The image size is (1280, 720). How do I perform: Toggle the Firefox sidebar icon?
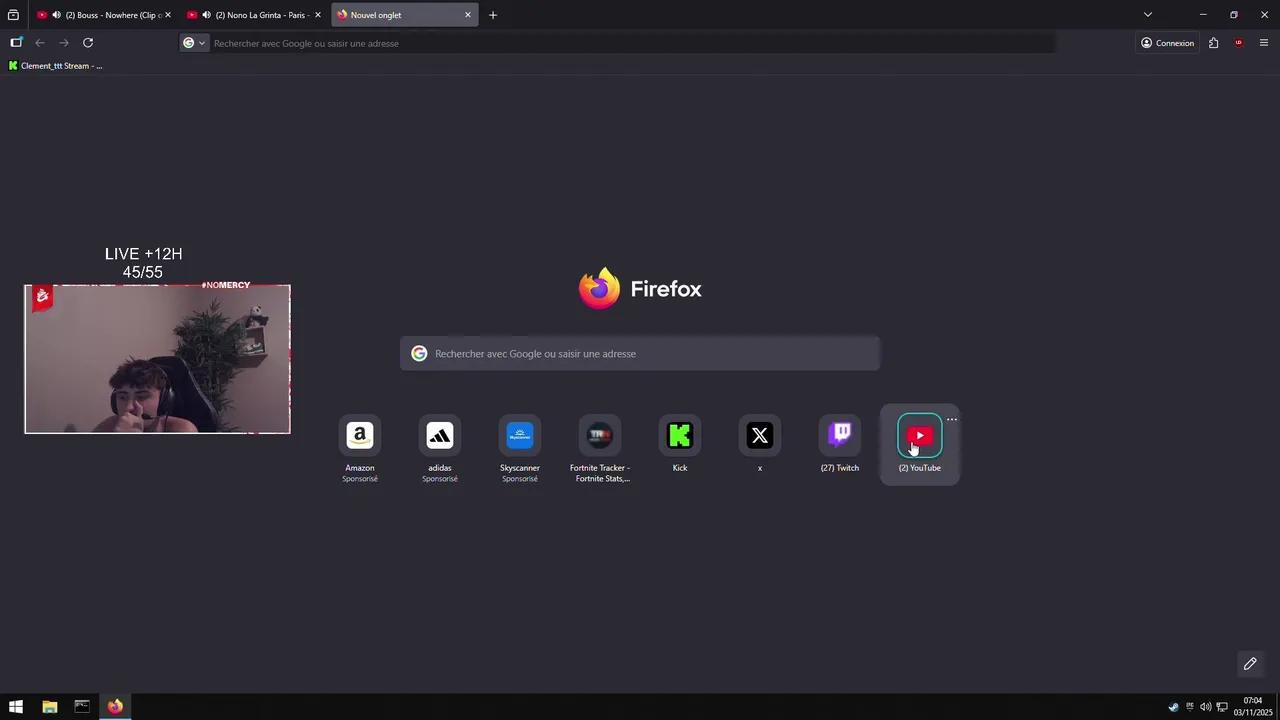pyautogui.click(x=16, y=43)
